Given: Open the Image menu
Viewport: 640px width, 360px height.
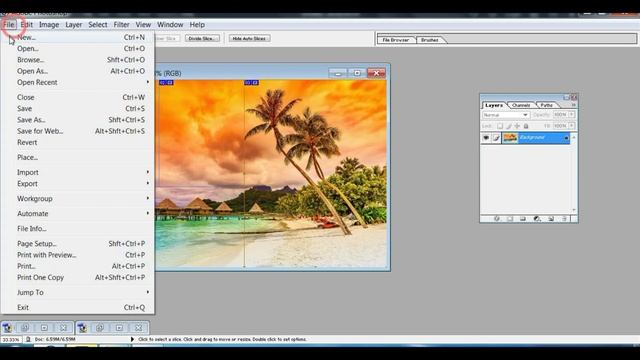Looking at the screenshot, I should click(49, 24).
